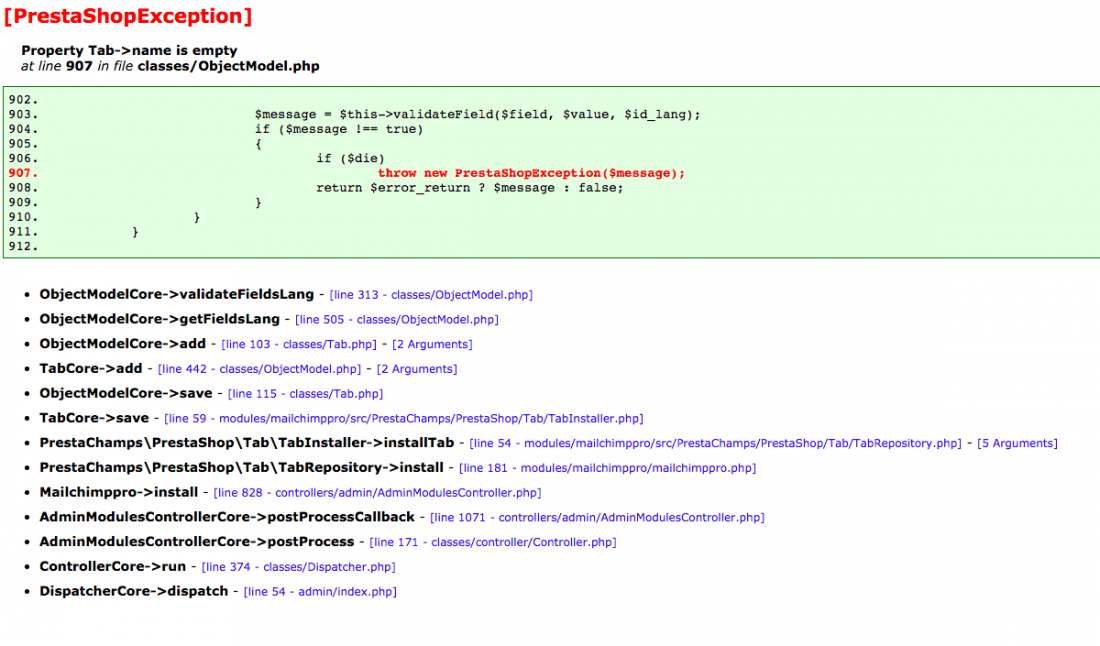Open validateFieldsLang line 313 ObjectModel.php link
Image resolution: width=1100 pixels, height=646 pixels.
(431, 295)
